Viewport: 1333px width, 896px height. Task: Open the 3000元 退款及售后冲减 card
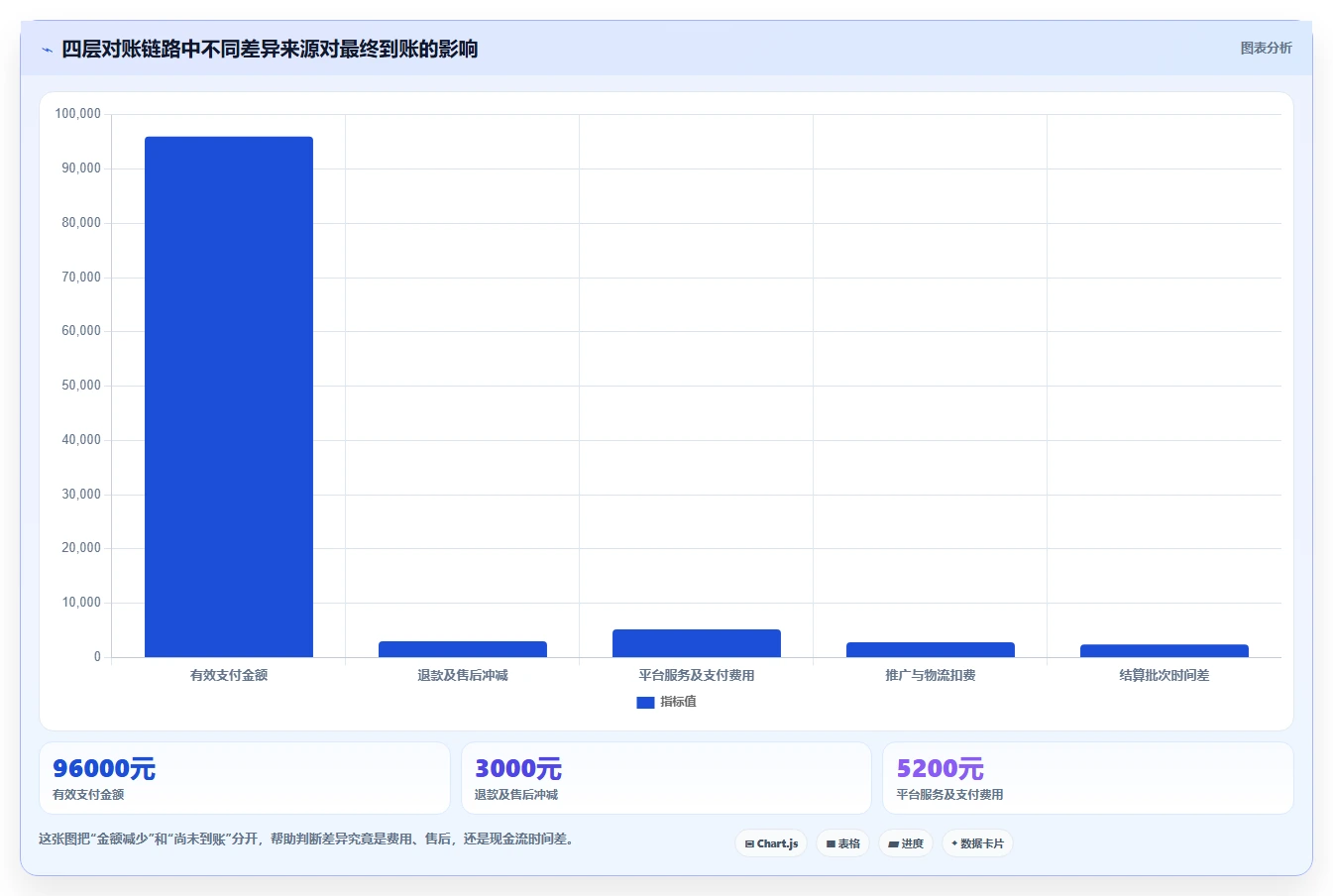click(666, 778)
